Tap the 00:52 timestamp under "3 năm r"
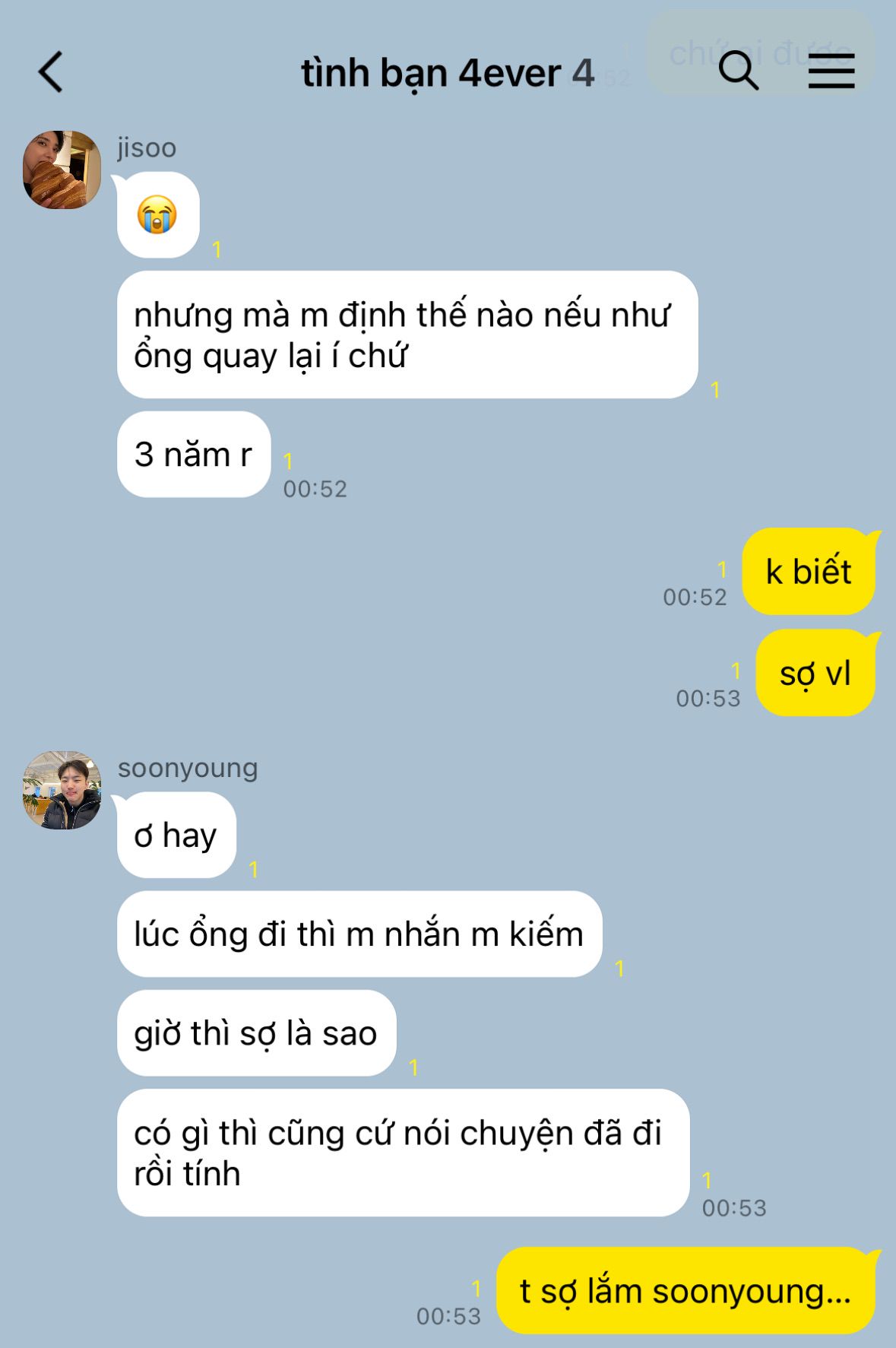 tap(315, 489)
